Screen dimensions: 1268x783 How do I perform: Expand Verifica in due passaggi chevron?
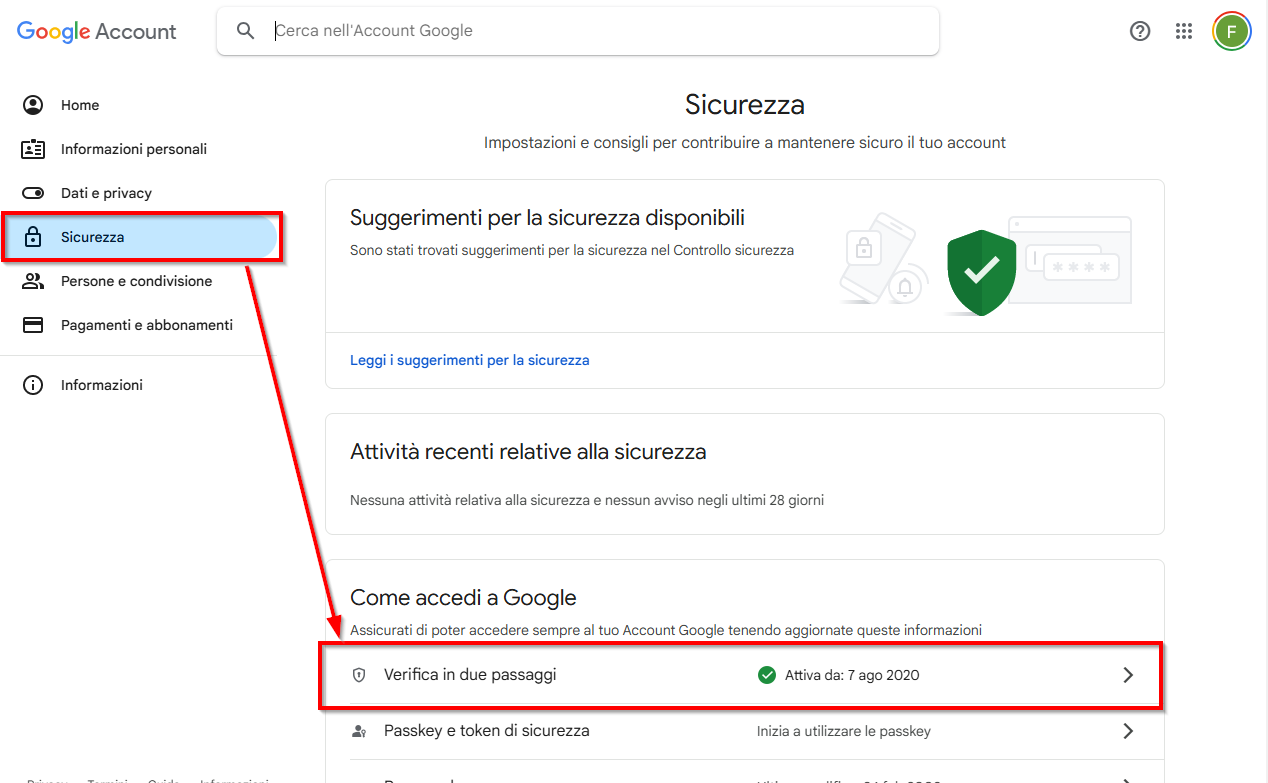[x=1128, y=675]
